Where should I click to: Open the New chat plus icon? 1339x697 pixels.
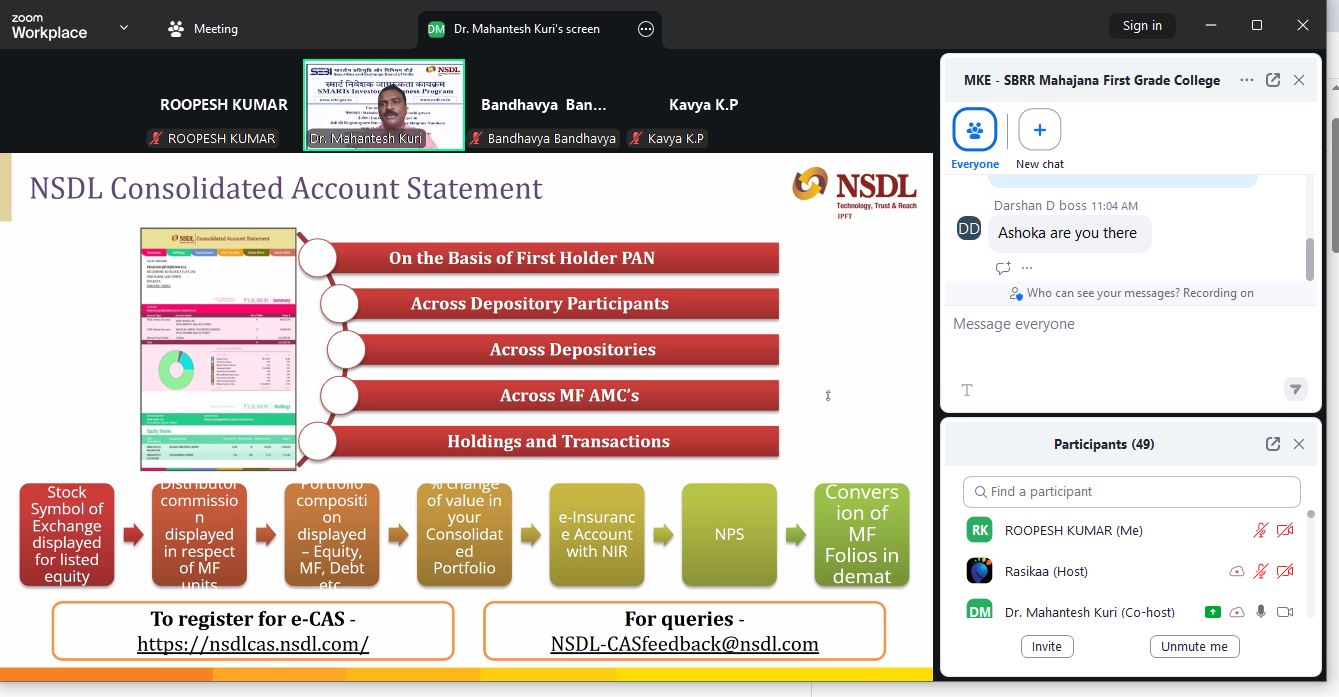1039,130
